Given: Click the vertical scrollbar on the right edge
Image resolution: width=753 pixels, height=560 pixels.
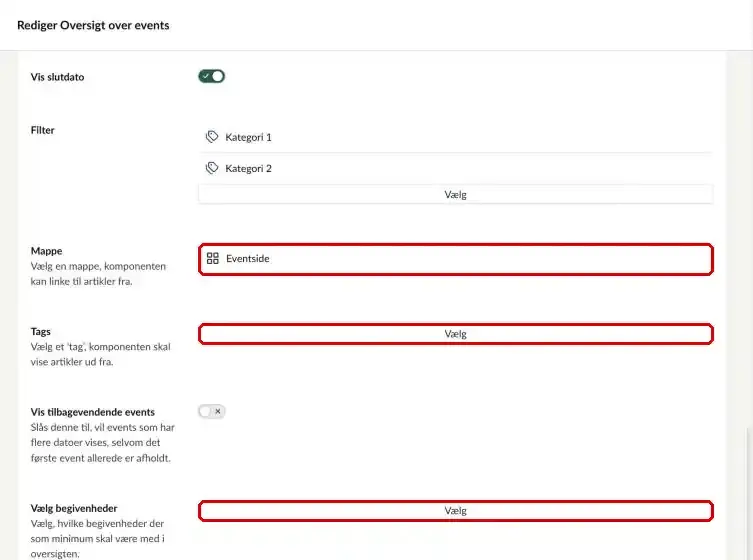Looking at the screenshot, I should pos(749,492).
